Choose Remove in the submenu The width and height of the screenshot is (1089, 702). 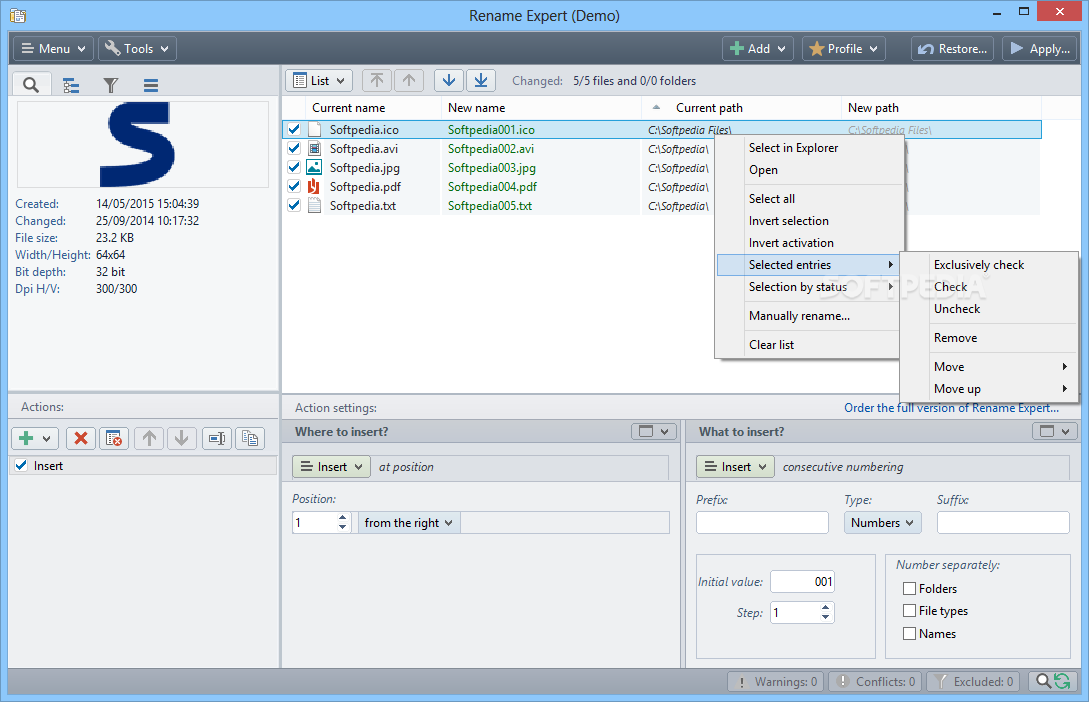point(955,337)
